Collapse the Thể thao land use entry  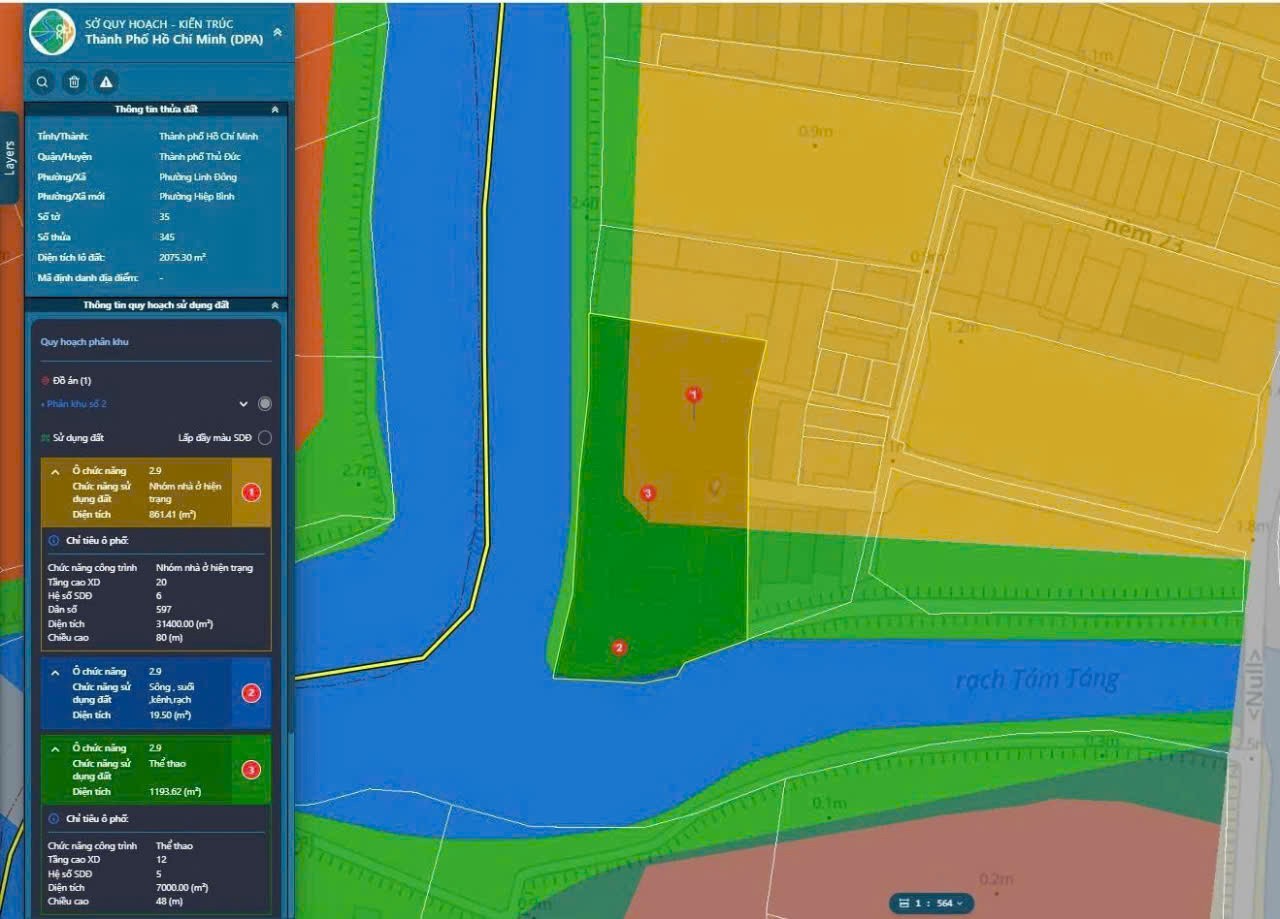(x=55, y=748)
